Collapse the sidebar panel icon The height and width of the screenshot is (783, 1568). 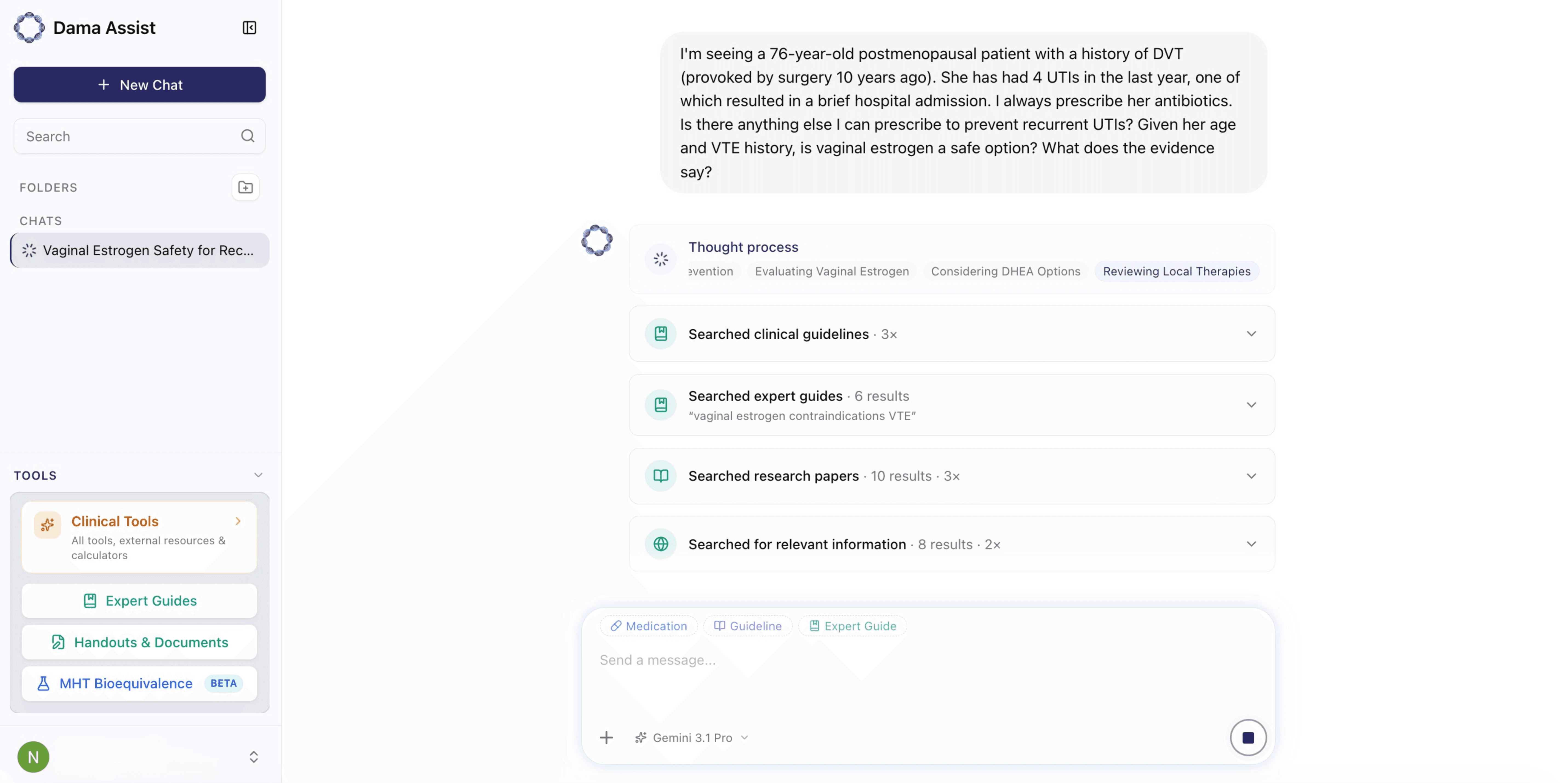pos(250,28)
